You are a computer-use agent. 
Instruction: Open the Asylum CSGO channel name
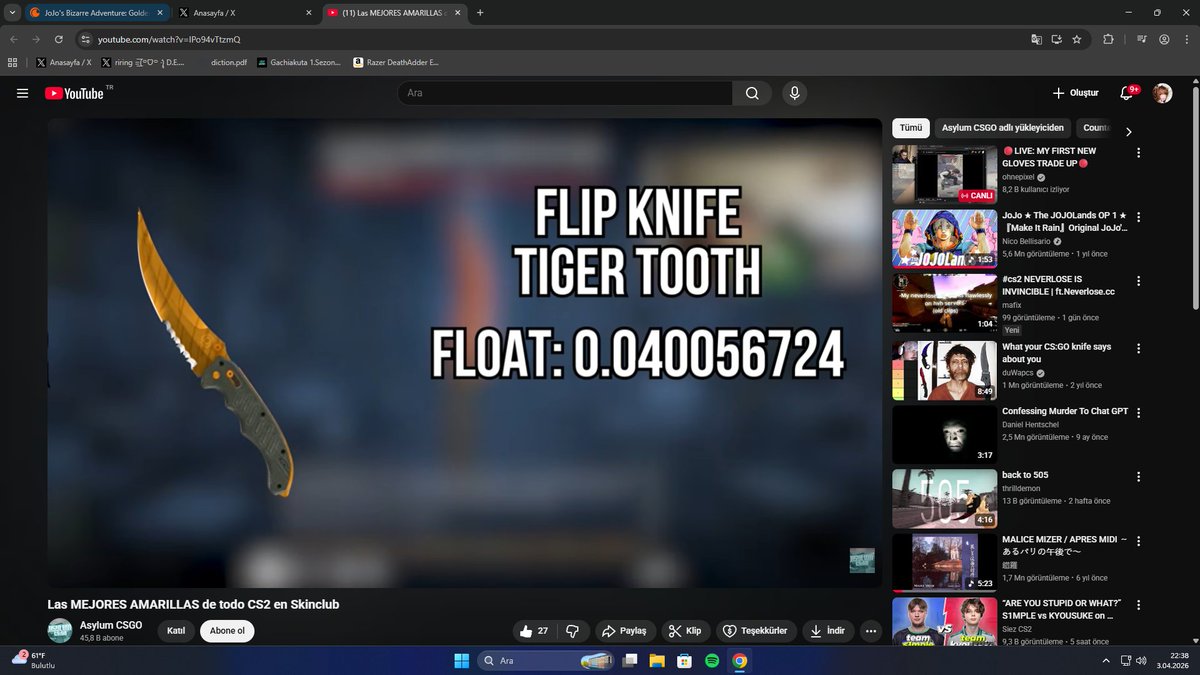pyautogui.click(x=111, y=625)
